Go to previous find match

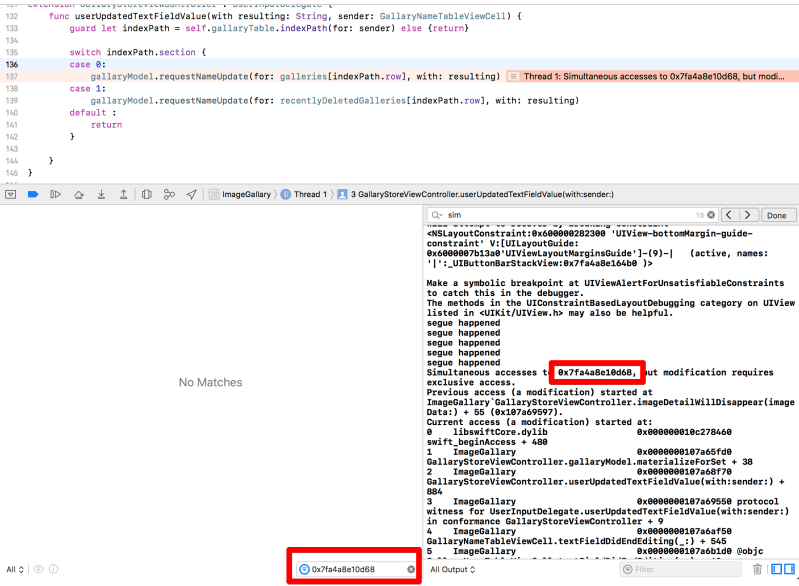click(729, 215)
